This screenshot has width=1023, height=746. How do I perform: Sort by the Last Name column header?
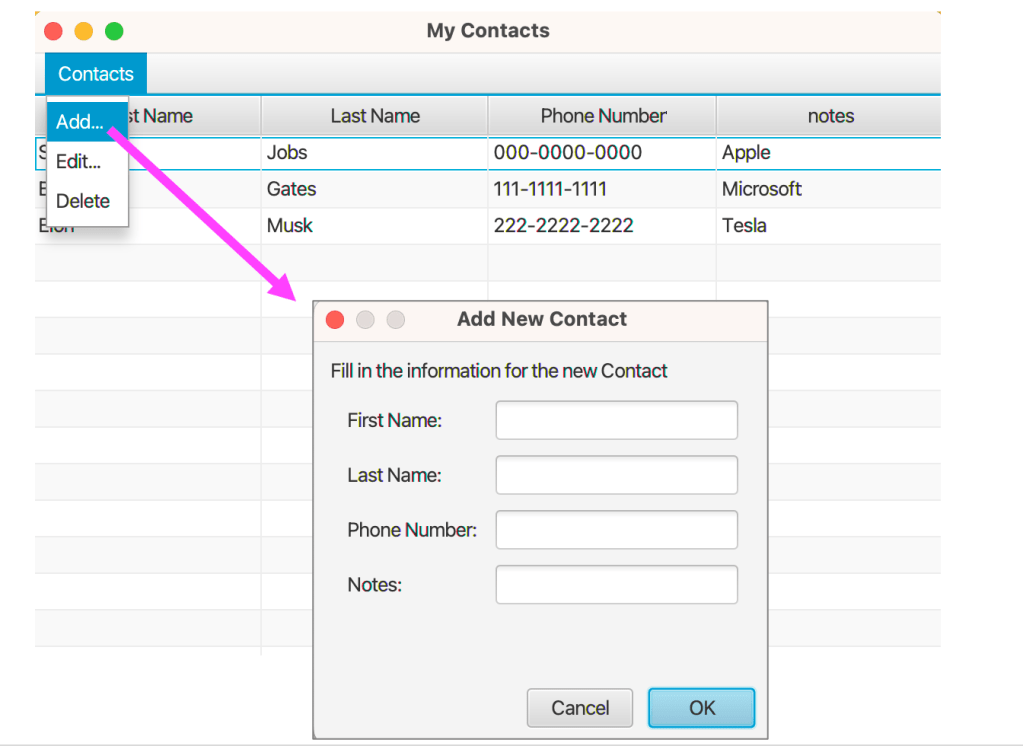pyautogui.click(x=374, y=116)
